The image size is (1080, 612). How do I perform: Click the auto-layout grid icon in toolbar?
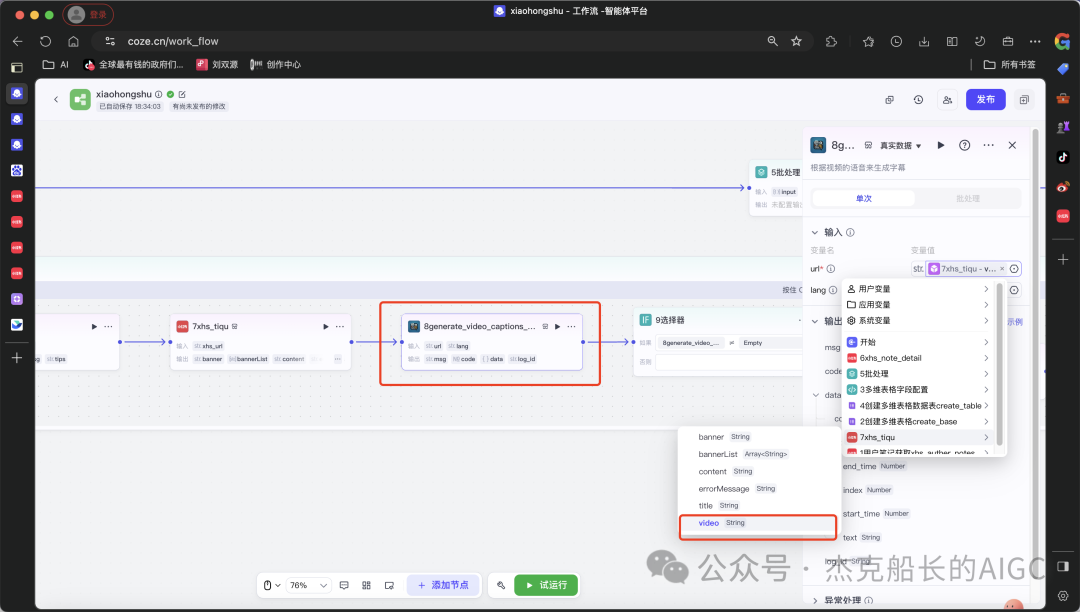pos(366,585)
